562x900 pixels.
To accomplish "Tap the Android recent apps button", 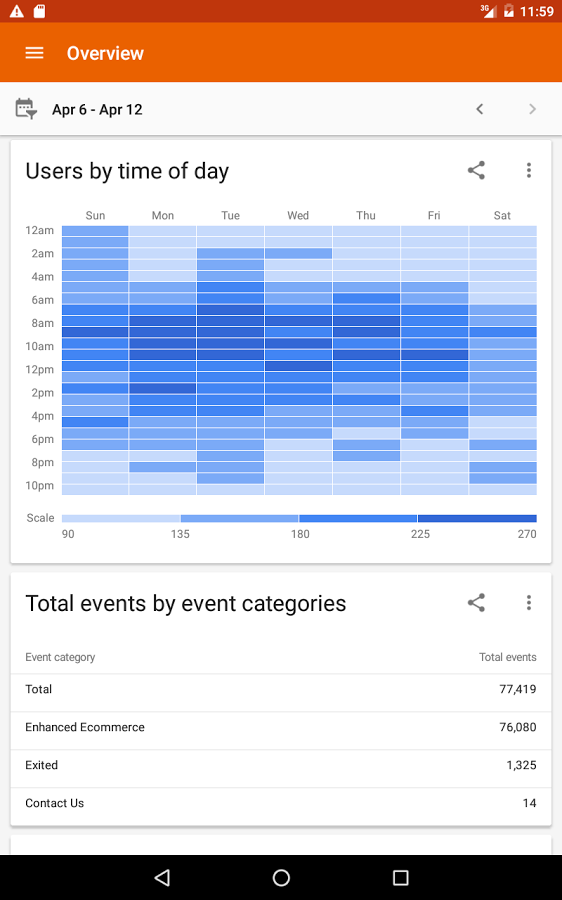I will [x=400, y=877].
